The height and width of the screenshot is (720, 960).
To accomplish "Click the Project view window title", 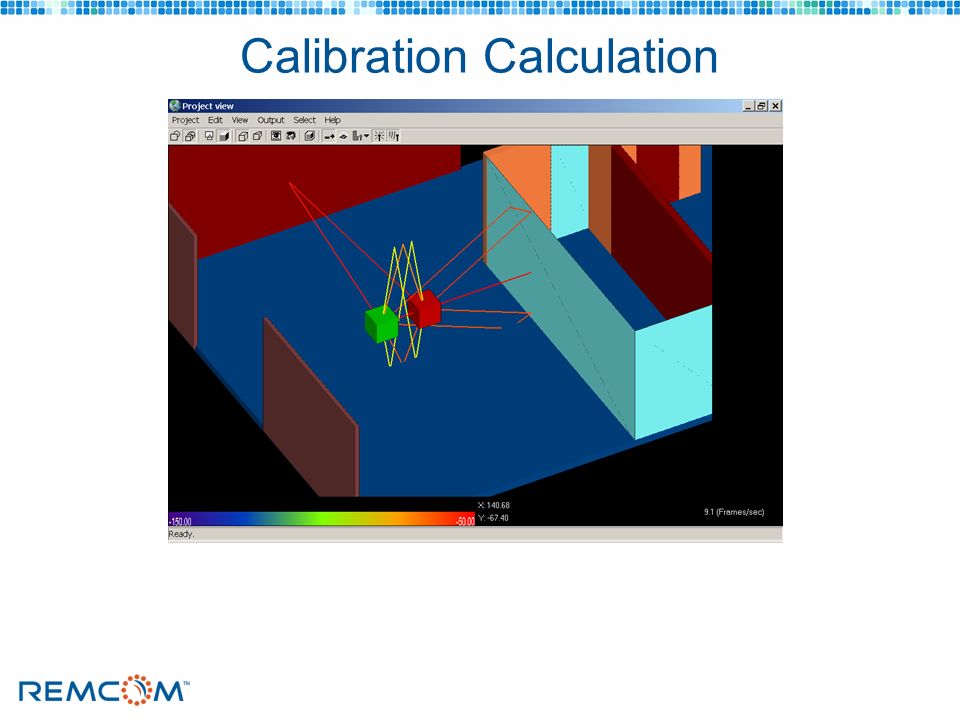I will pos(208,106).
